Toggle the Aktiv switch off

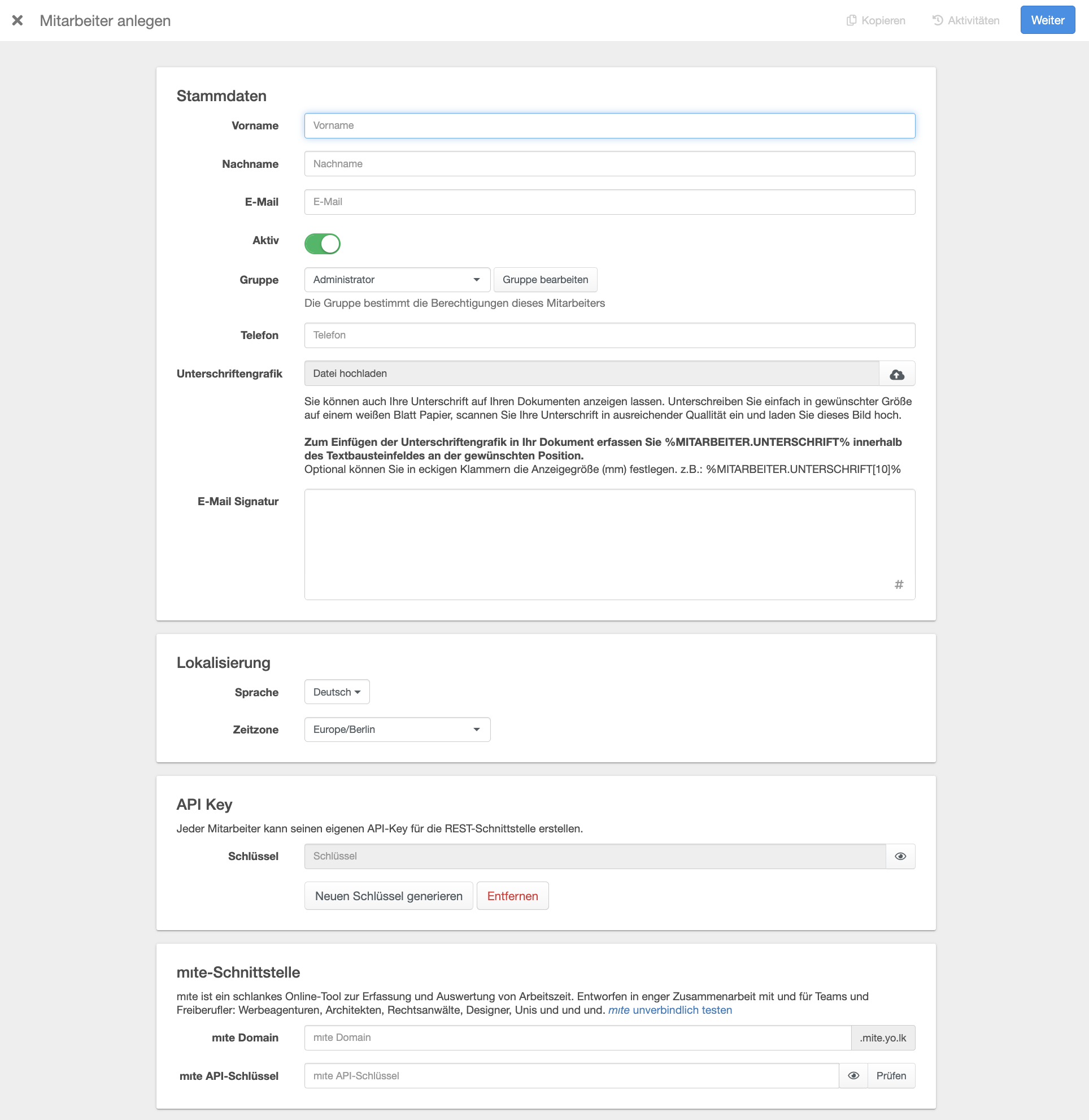pyautogui.click(x=322, y=243)
